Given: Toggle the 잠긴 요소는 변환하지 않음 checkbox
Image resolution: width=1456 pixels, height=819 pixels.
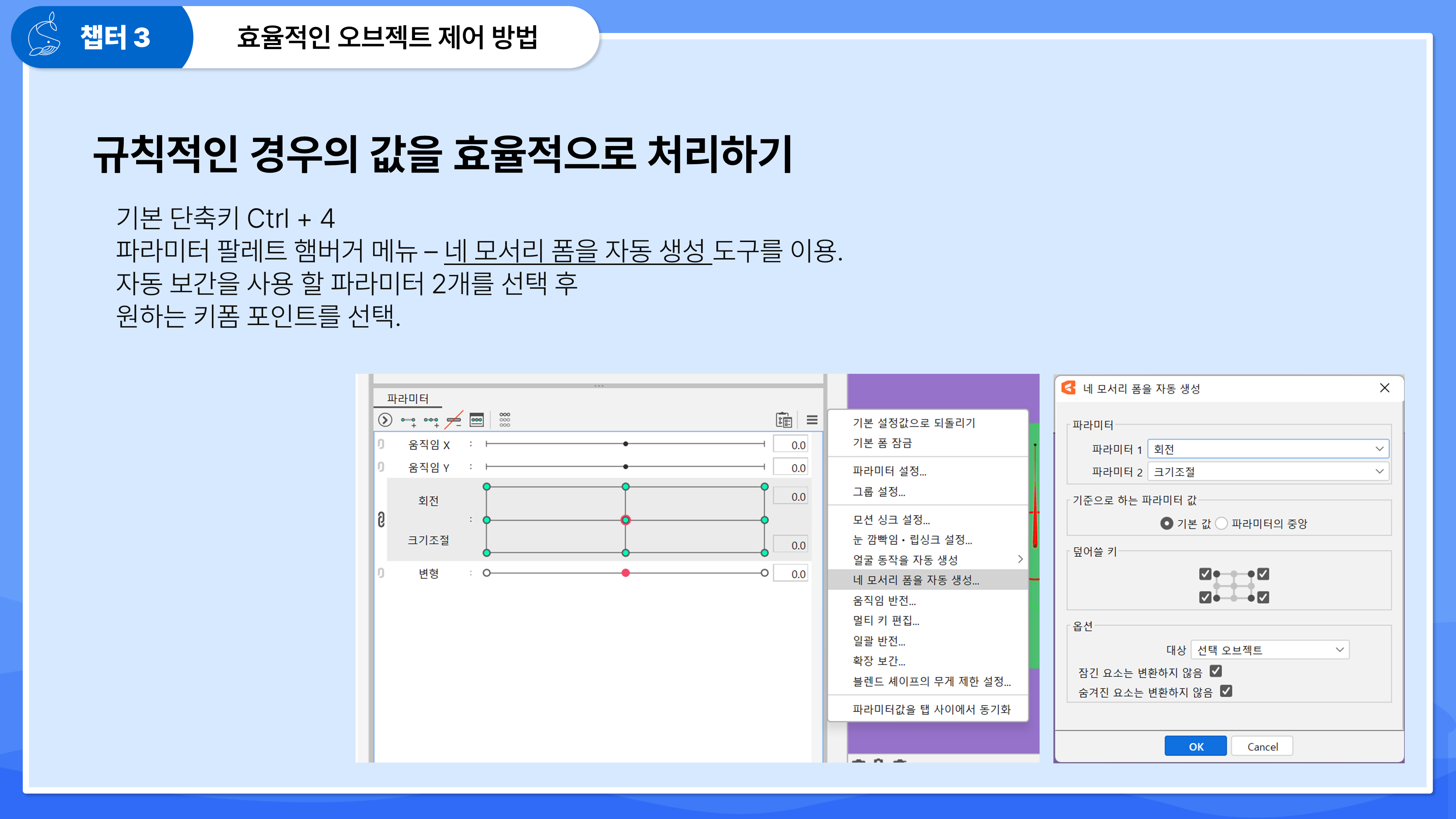Looking at the screenshot, I should pos(1215,672).
